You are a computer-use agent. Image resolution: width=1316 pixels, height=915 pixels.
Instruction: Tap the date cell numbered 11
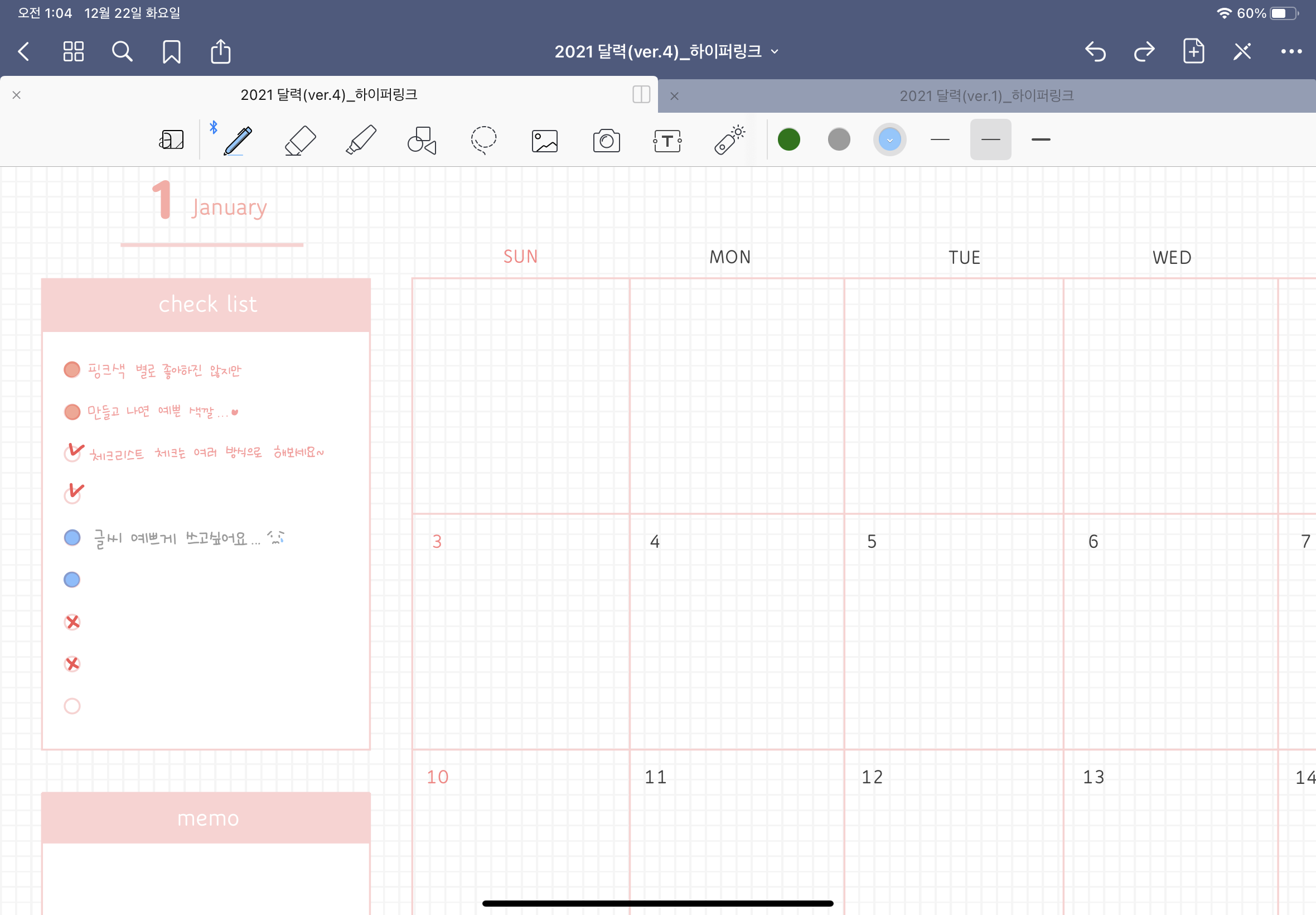[x=737, y=832]
